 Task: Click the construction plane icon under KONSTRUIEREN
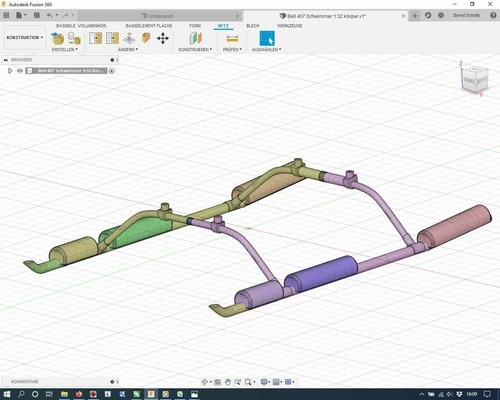click(x=196, y=38)
